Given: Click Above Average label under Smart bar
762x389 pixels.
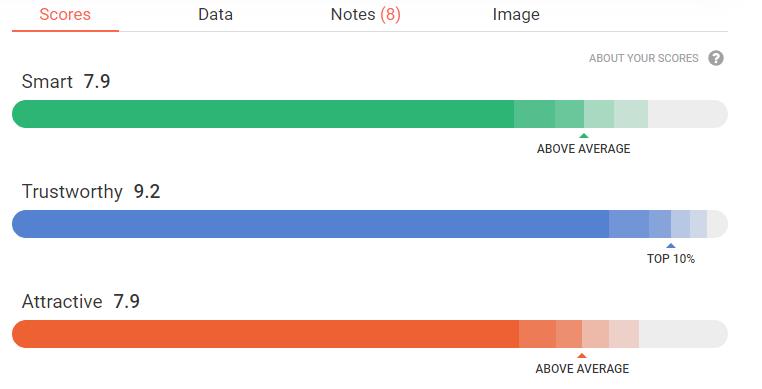Looking at the screenshot, I should 583,149.
